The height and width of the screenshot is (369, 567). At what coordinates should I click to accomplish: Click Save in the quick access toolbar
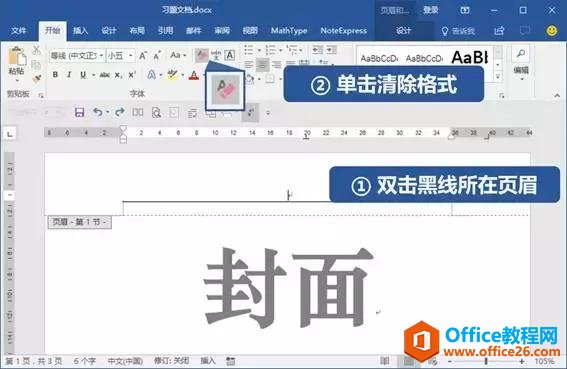tap(79, 113)
